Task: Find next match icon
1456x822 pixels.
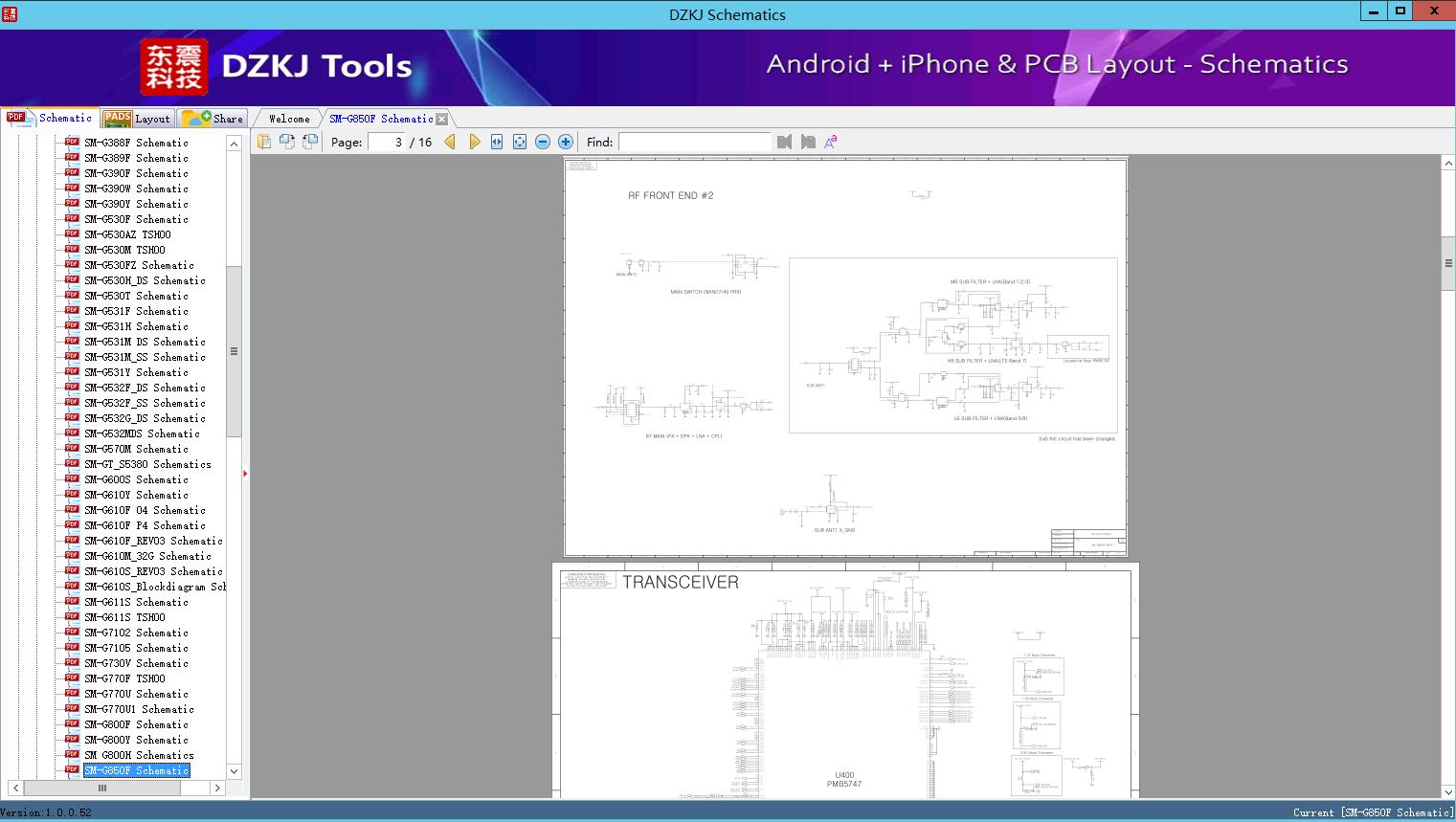Action: (x=808, y=142)
